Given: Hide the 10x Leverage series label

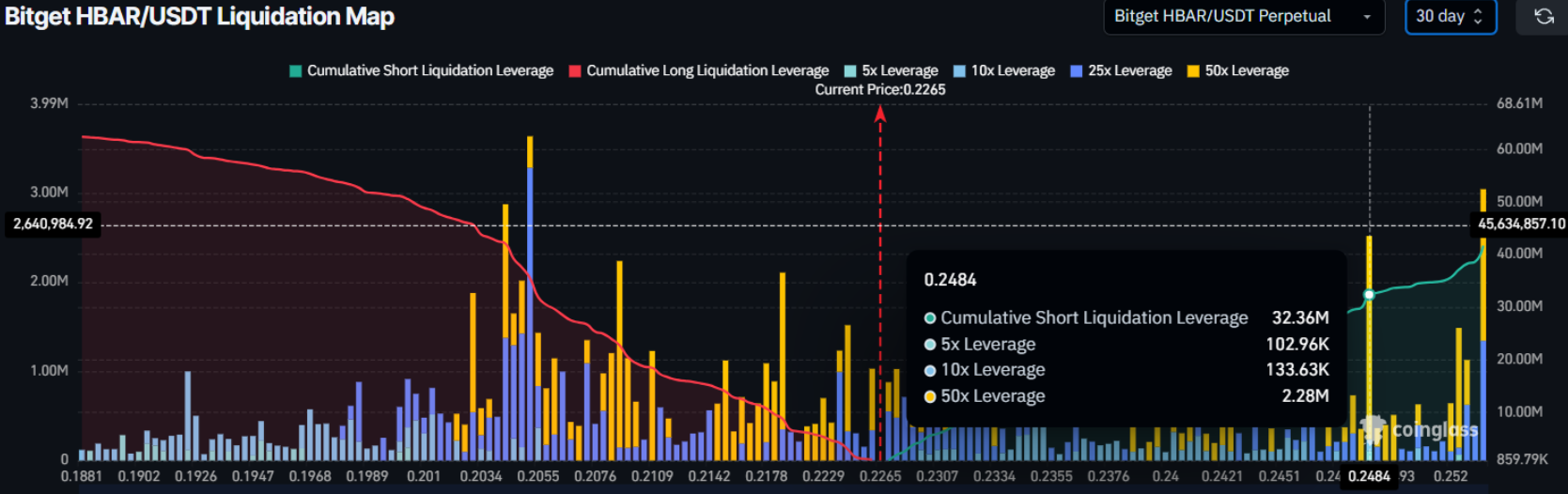Looking at the screenshot, I should [1012, 71].
